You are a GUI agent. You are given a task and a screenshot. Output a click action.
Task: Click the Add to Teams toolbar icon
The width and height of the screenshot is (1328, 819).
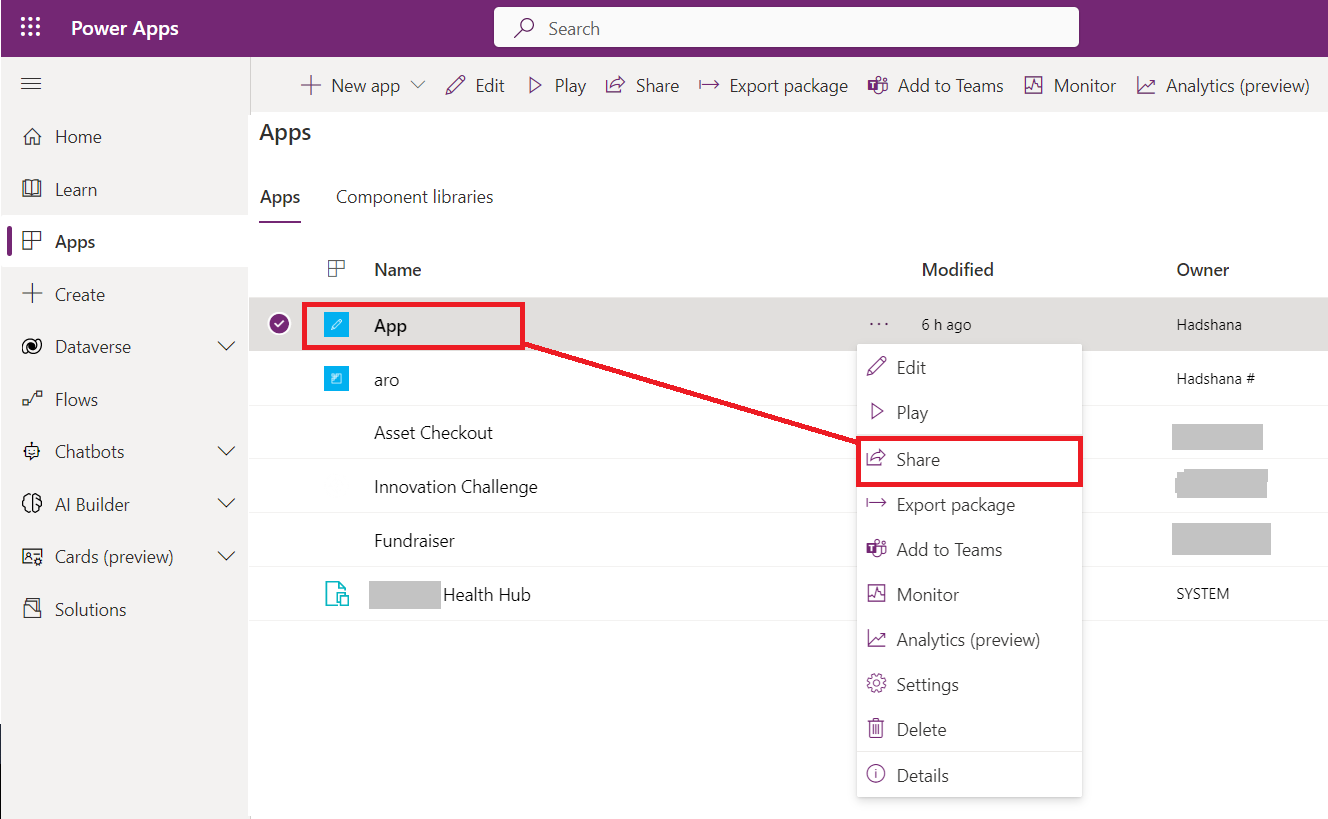click(878, 85)
